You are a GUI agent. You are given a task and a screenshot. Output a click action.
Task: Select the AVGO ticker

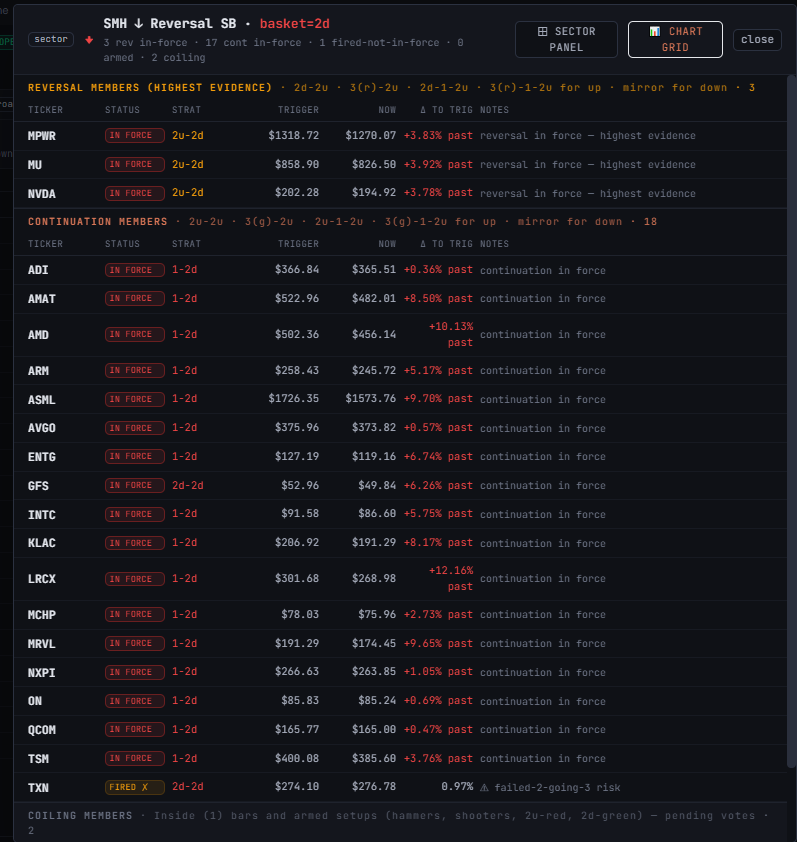42,429
